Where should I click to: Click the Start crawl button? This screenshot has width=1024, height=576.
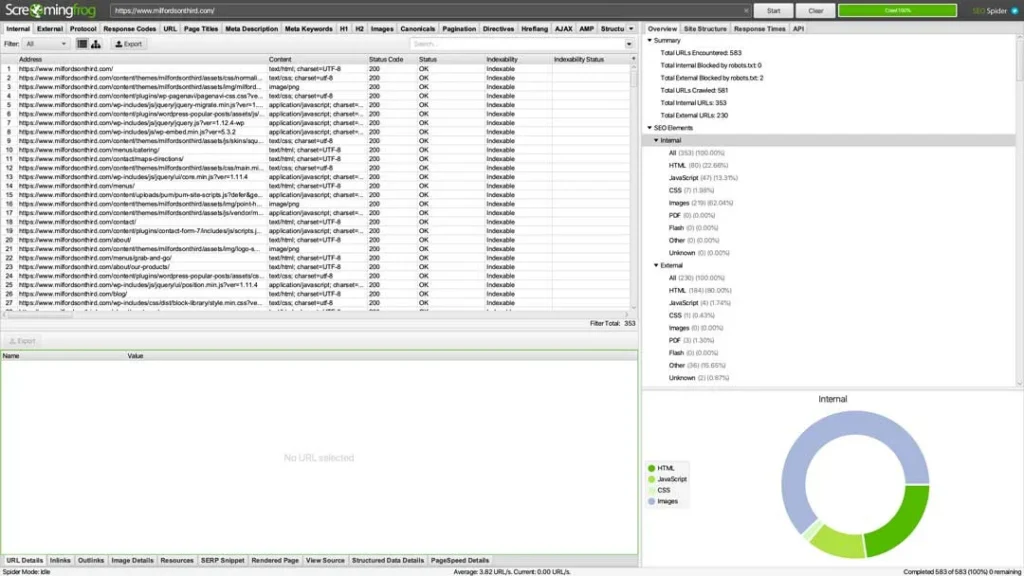pyautogui.click(x=773, y=10)
